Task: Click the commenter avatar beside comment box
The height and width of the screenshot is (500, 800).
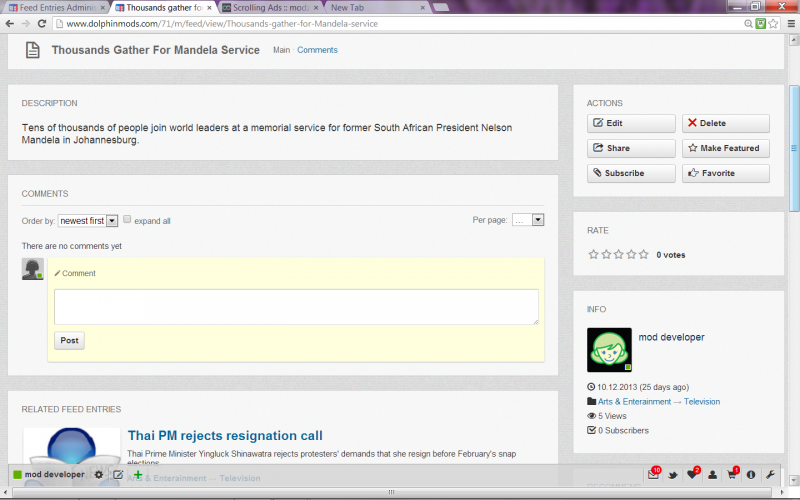Action: [x=33, y=269]
